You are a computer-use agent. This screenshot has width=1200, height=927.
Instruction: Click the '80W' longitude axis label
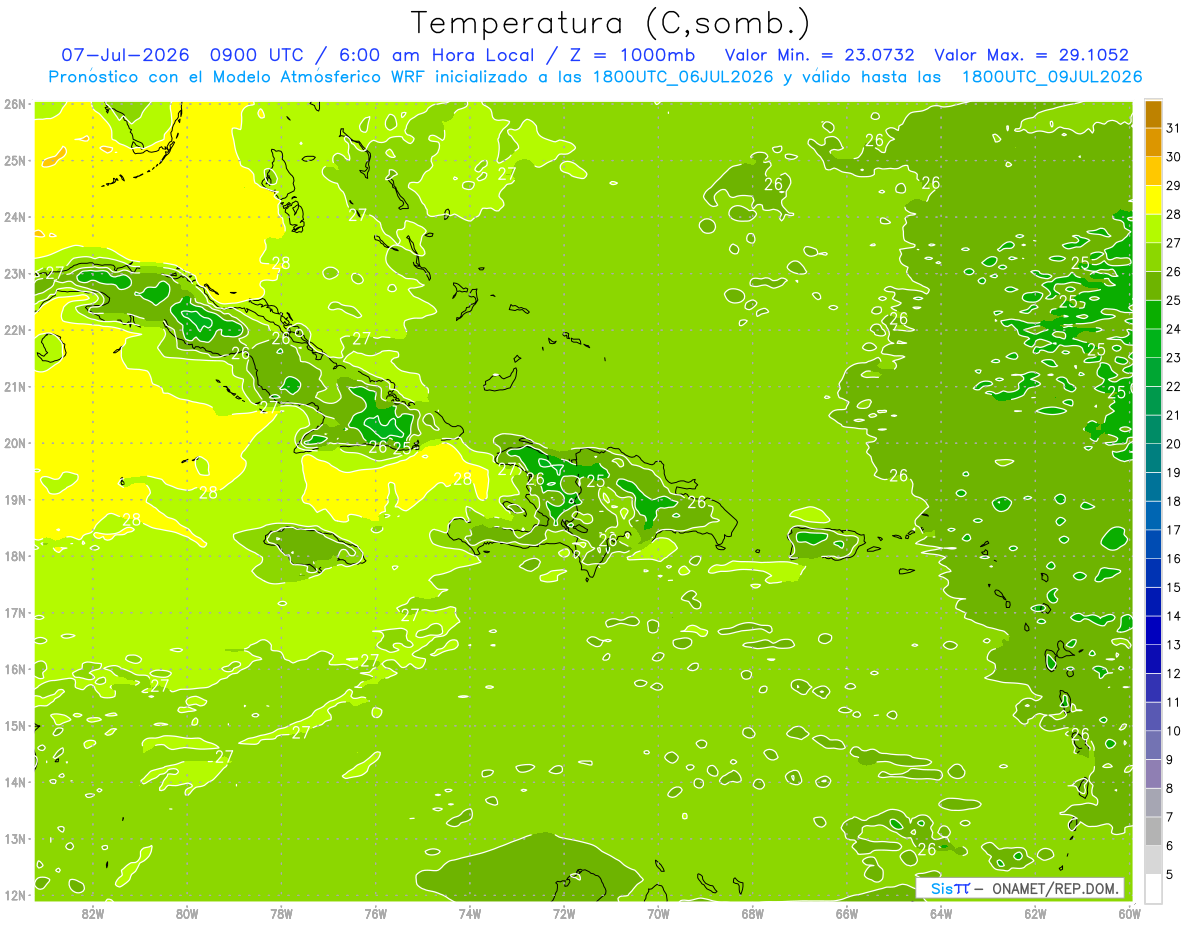point(186,913)
